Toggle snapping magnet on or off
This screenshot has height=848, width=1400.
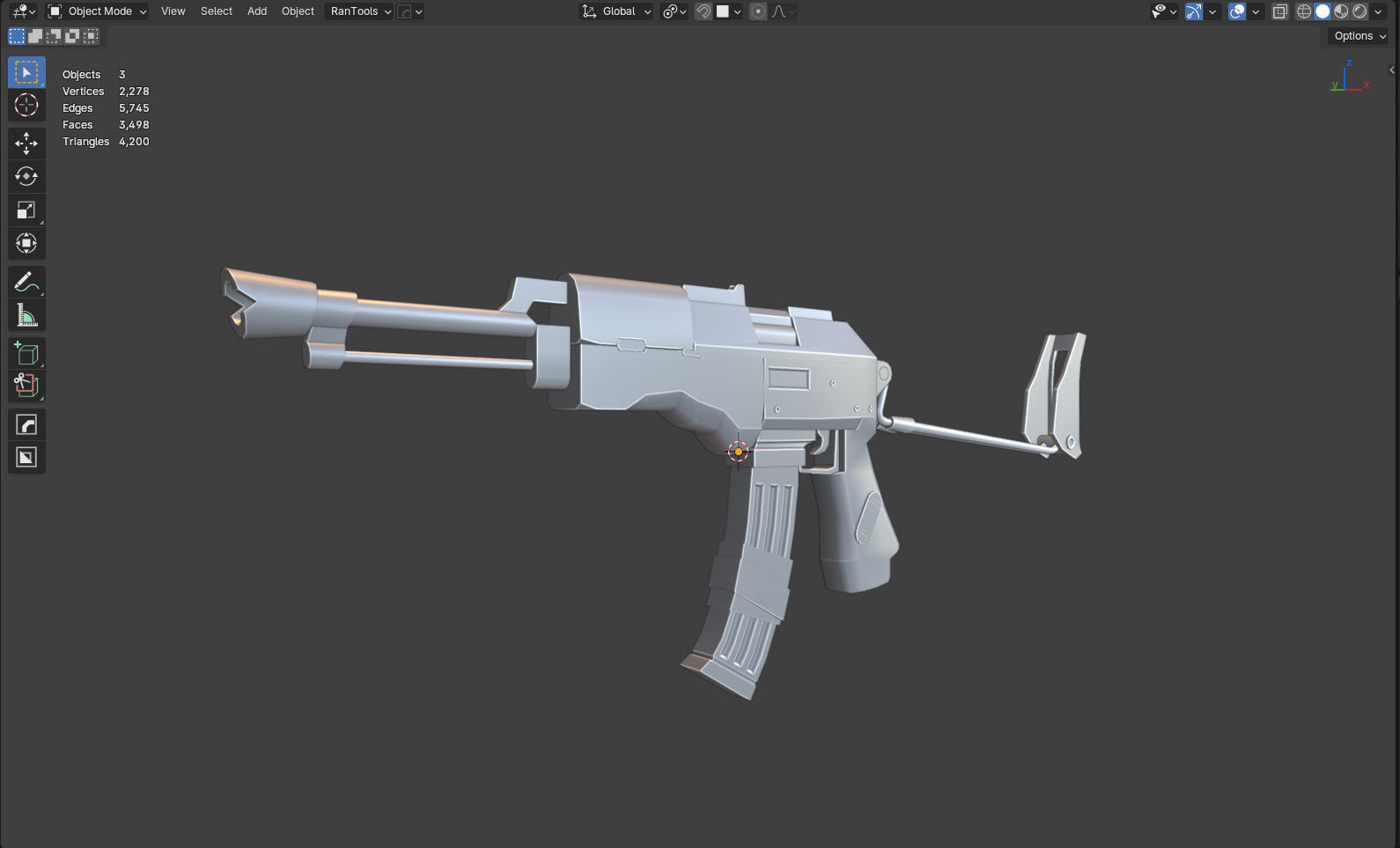(704, 11)
